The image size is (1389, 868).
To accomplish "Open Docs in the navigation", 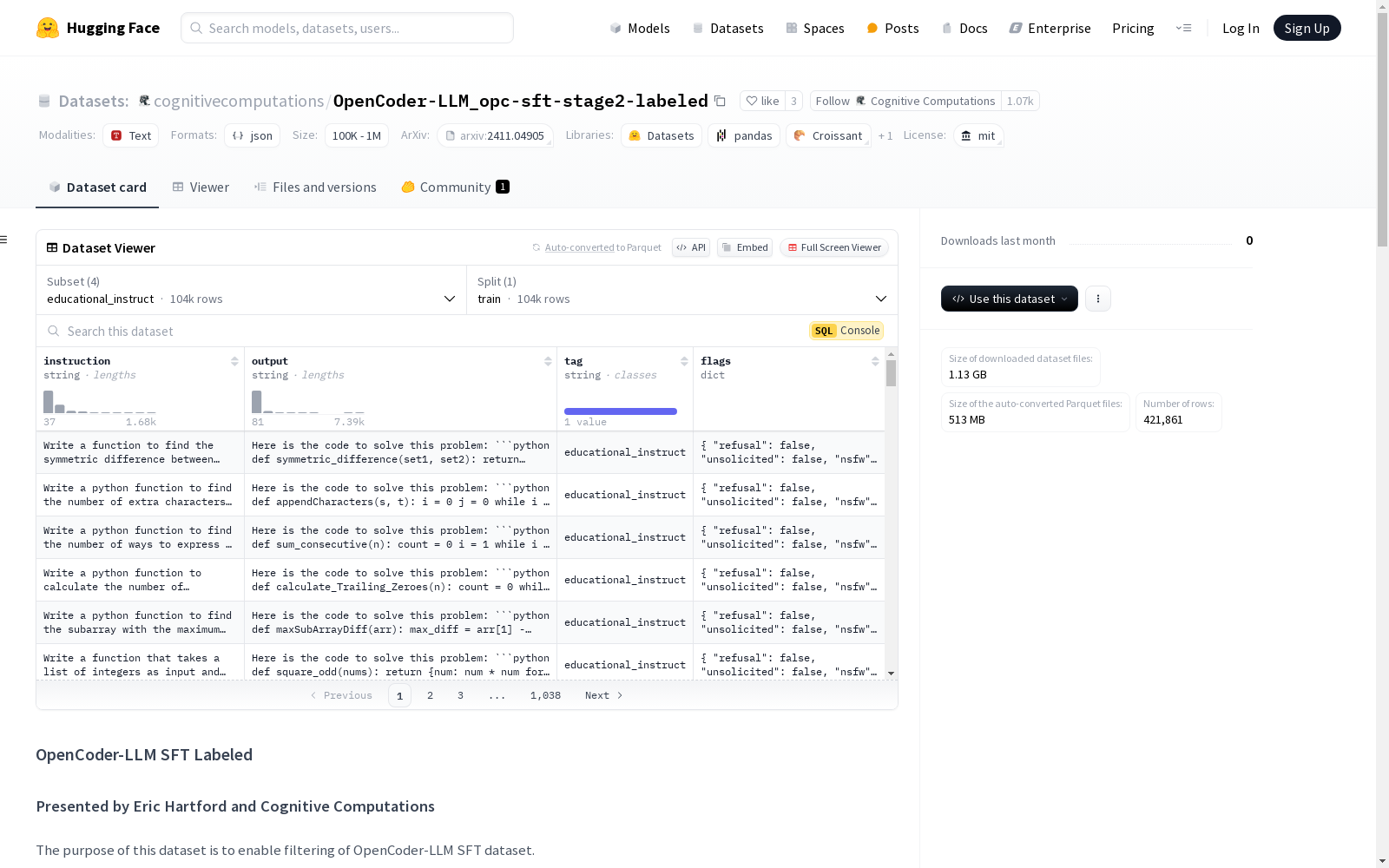I will click(964, 28).
